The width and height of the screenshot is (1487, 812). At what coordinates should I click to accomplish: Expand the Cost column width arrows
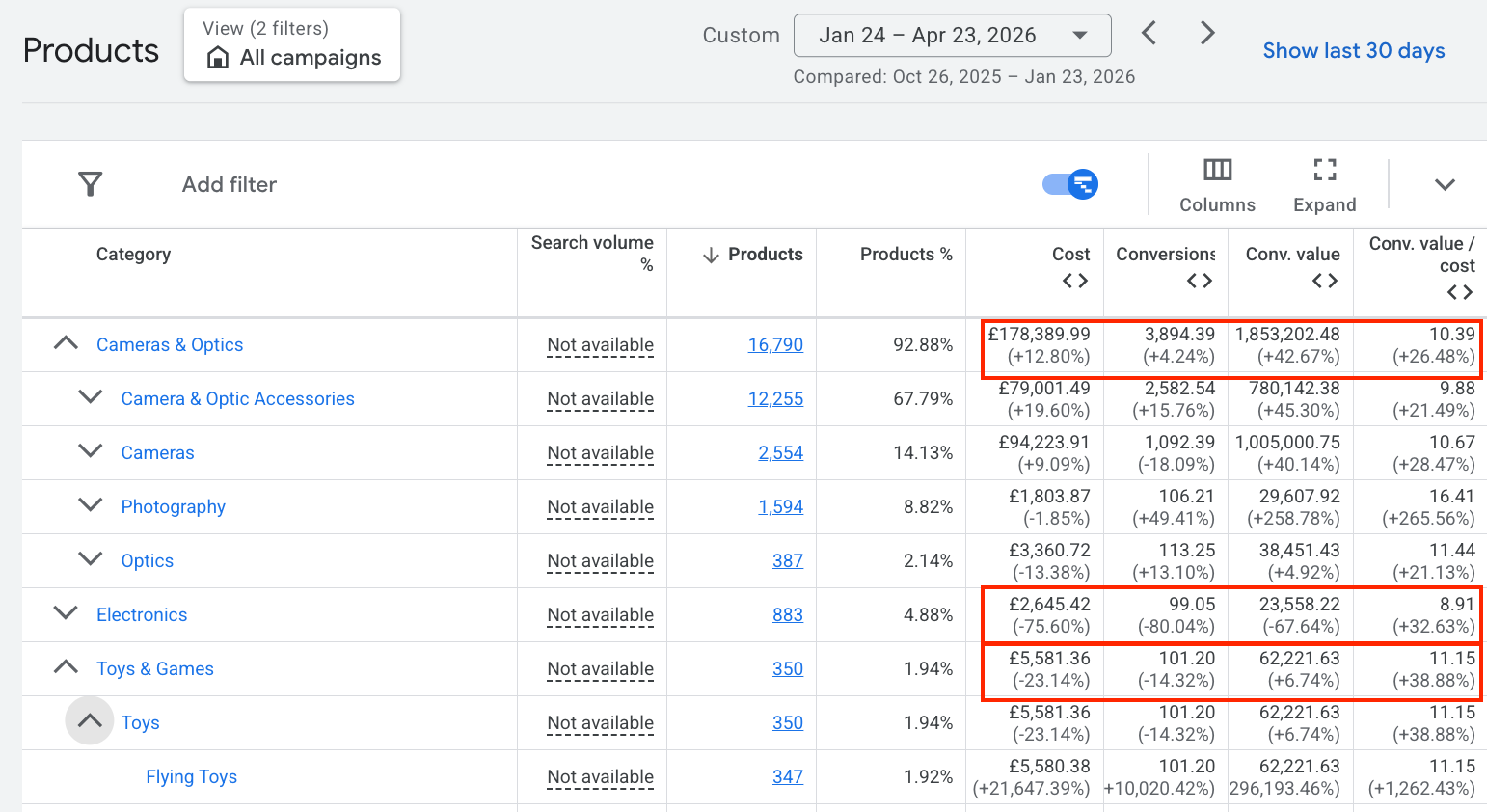[x=1075, y=281]
